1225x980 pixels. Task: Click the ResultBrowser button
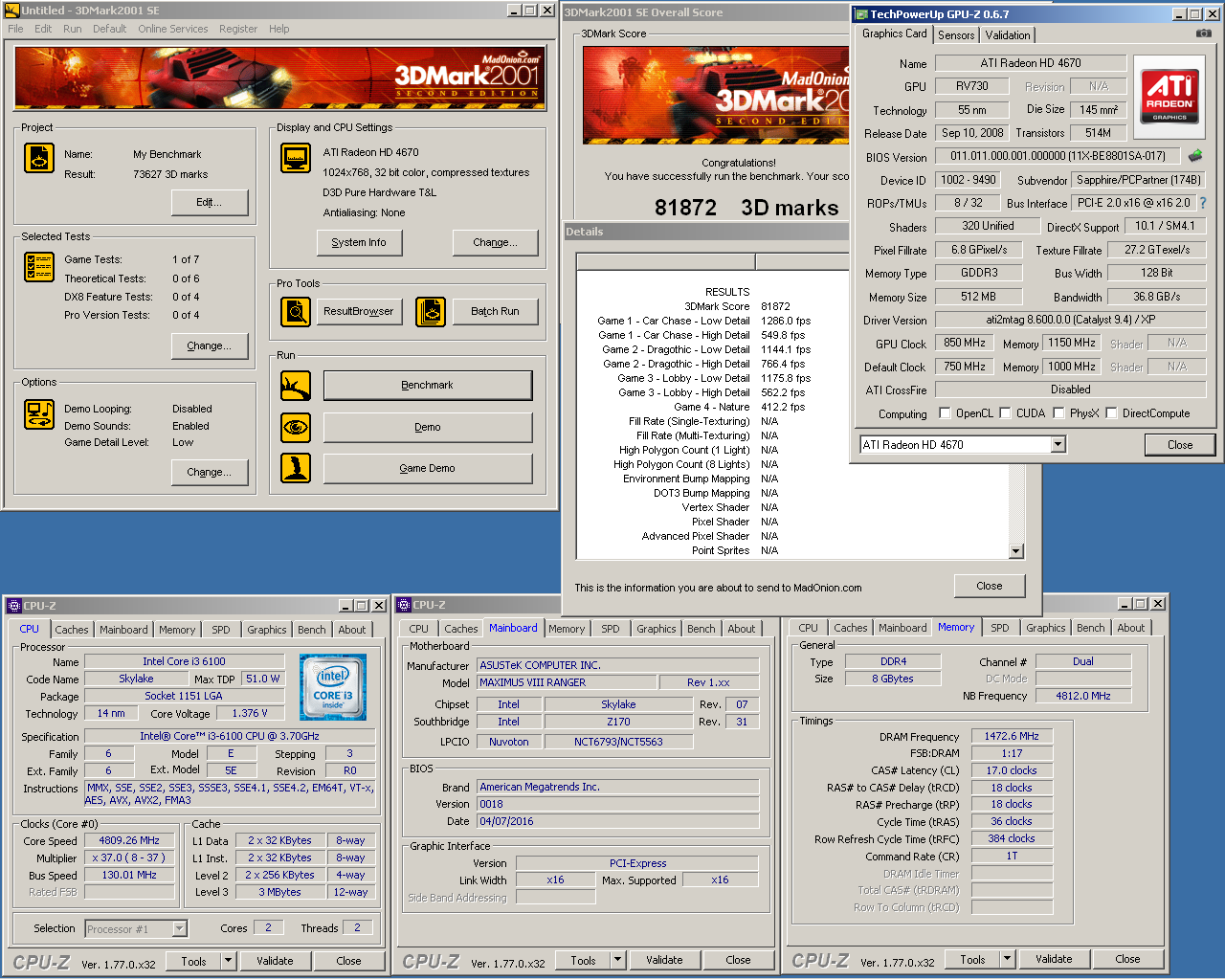(x=359, y=311)
